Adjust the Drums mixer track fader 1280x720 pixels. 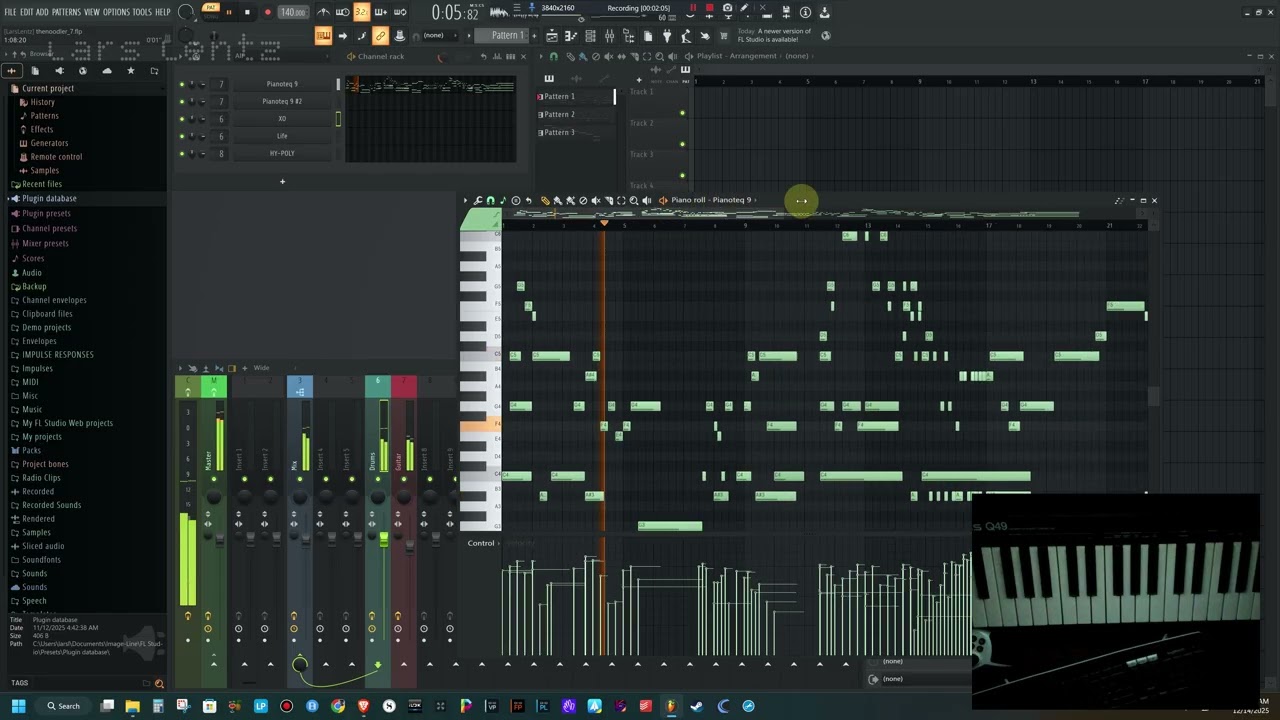pyautogui.click(x=383, y=540)
